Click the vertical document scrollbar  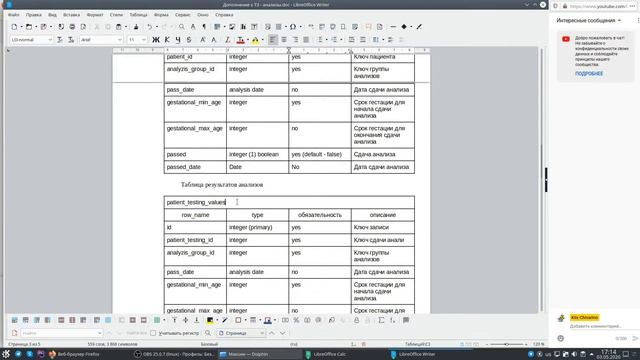[x=542, y=180]
